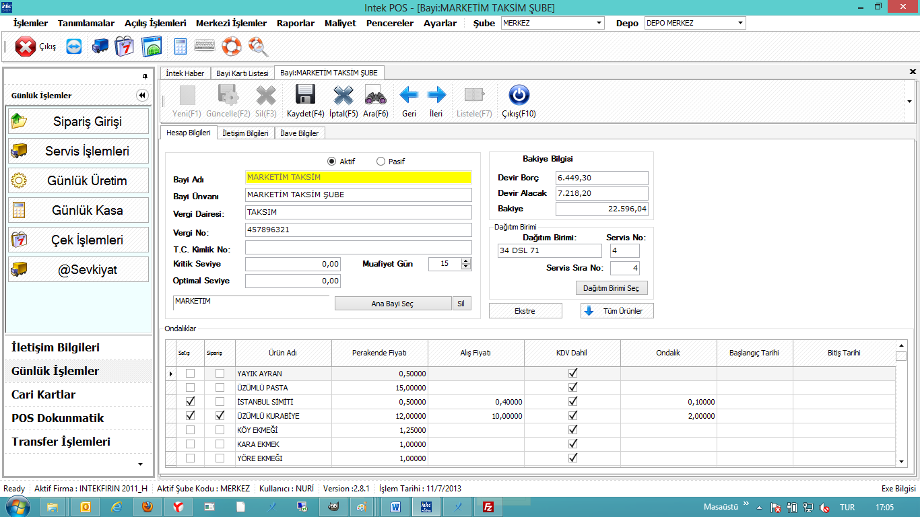Click the Çıkış (F10) power icon

click(518, 96)
